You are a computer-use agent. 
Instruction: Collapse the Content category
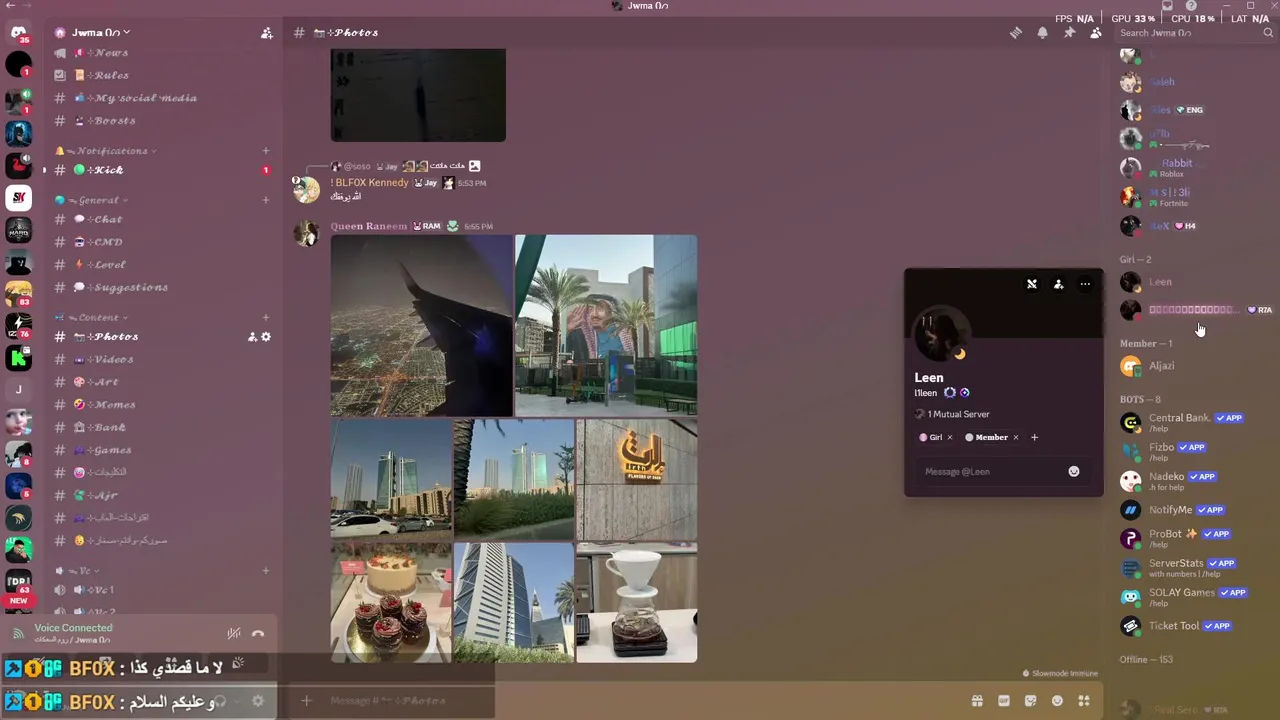coord(98,317)
